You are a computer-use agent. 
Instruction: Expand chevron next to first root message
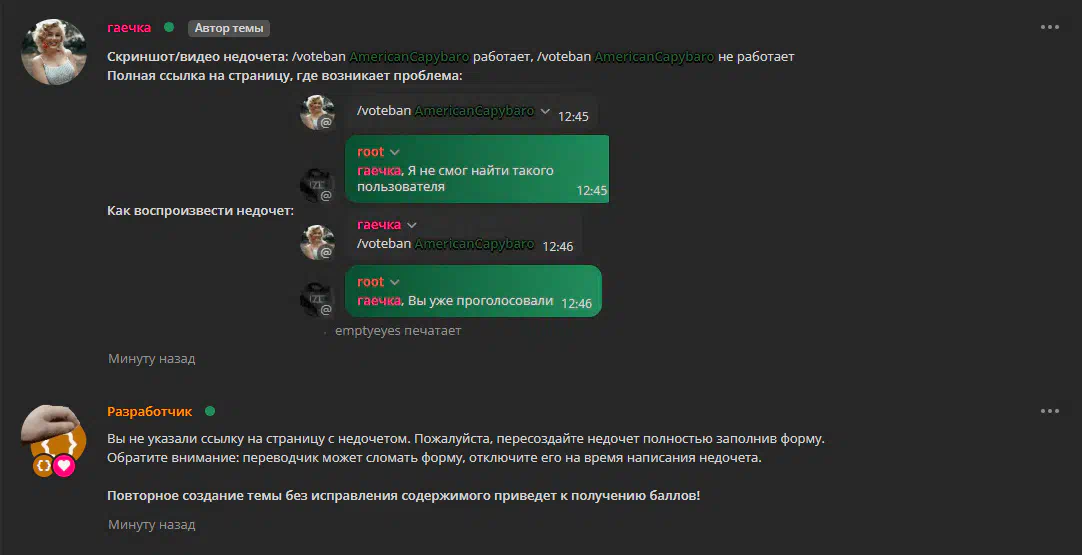pyautogui.click(x=395, y=152)
